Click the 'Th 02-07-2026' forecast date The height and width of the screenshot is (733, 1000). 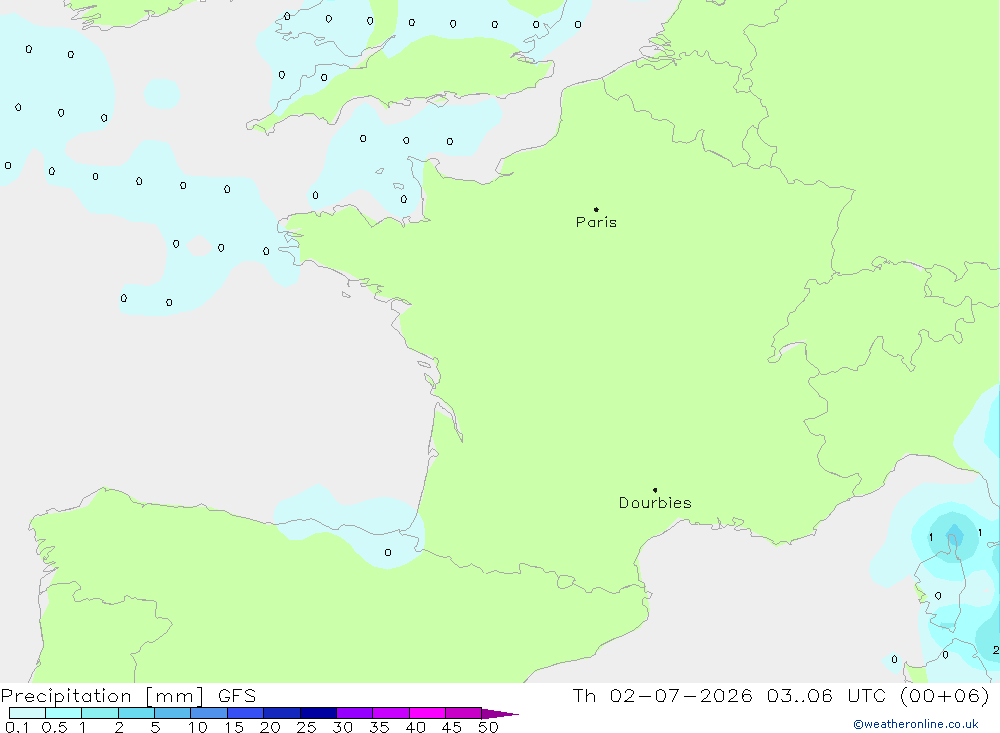tap(662, 695)
